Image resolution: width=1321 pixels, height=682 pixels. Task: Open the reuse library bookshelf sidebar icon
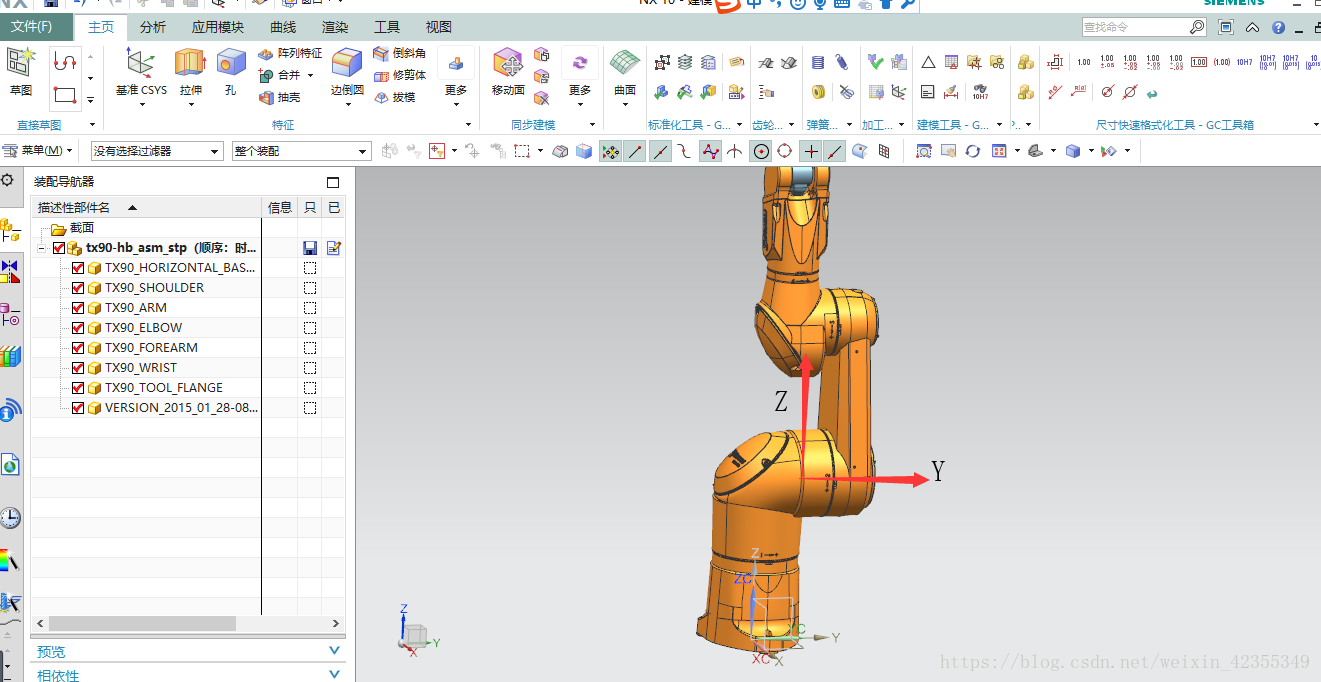[x=10, y=357]
